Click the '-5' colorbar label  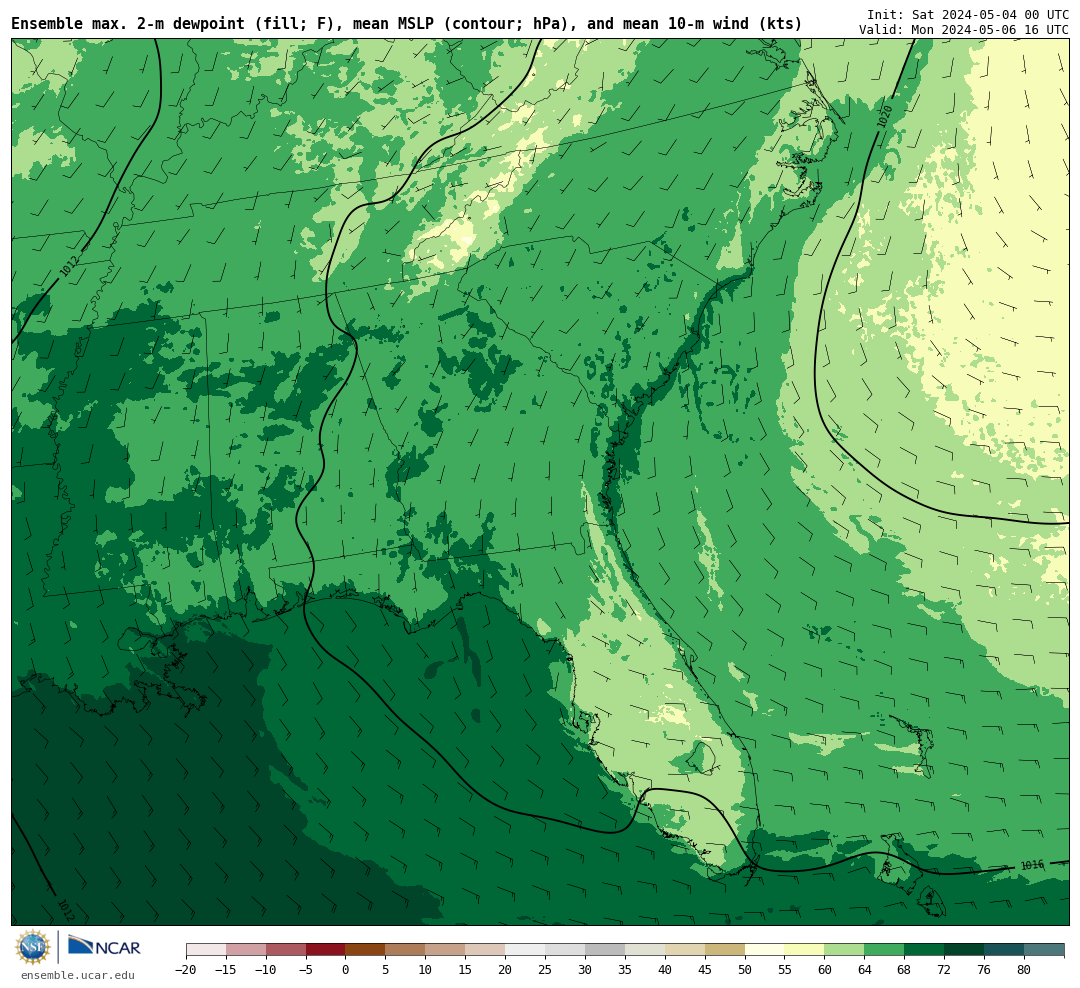click(306, 969)
